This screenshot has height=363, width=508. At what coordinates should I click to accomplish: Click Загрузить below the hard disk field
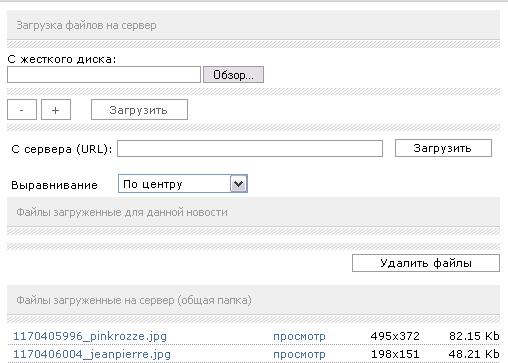[139, 110]
